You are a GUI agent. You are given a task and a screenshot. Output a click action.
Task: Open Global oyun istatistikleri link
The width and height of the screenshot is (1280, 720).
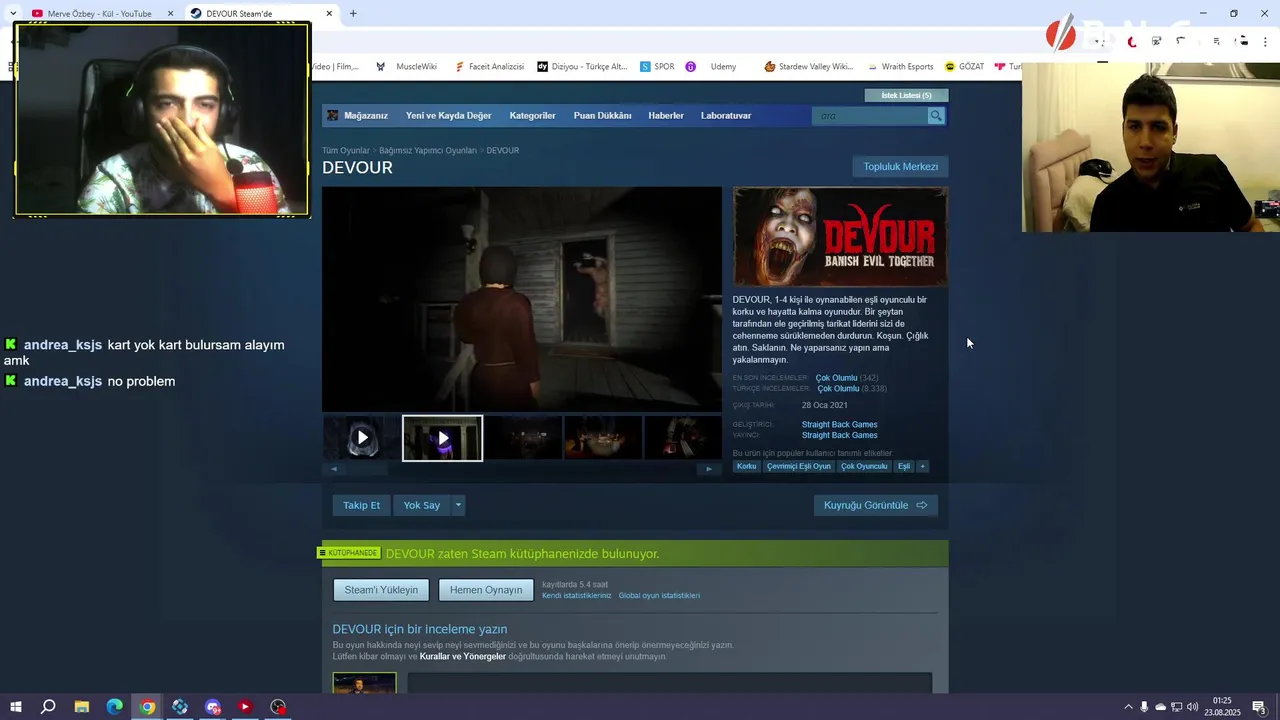pos(659,596)
